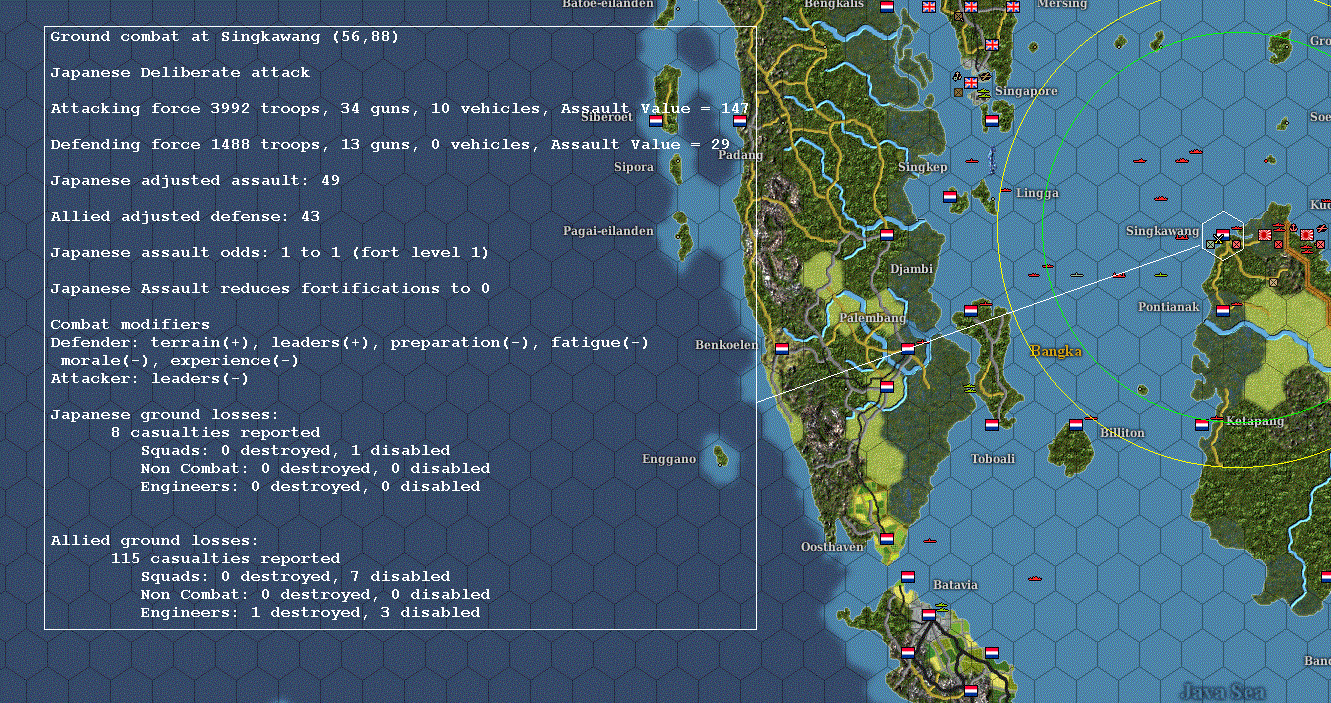Viewport: 1331px width, 703px height.
Task: Click the Pagai-eilanden label
Action: (608, 231)
